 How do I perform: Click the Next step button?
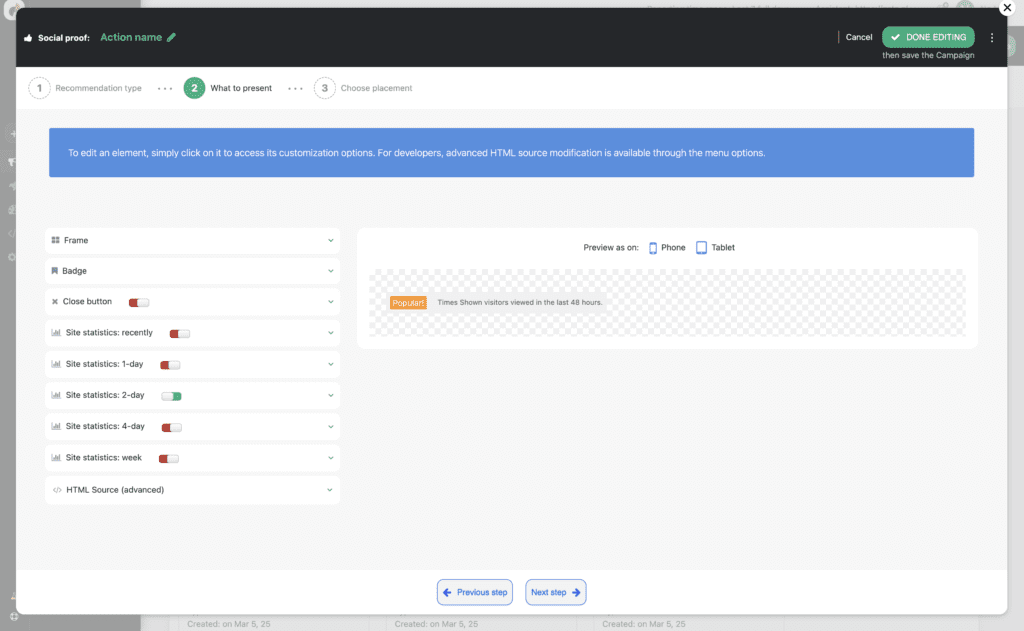[555, 592]
